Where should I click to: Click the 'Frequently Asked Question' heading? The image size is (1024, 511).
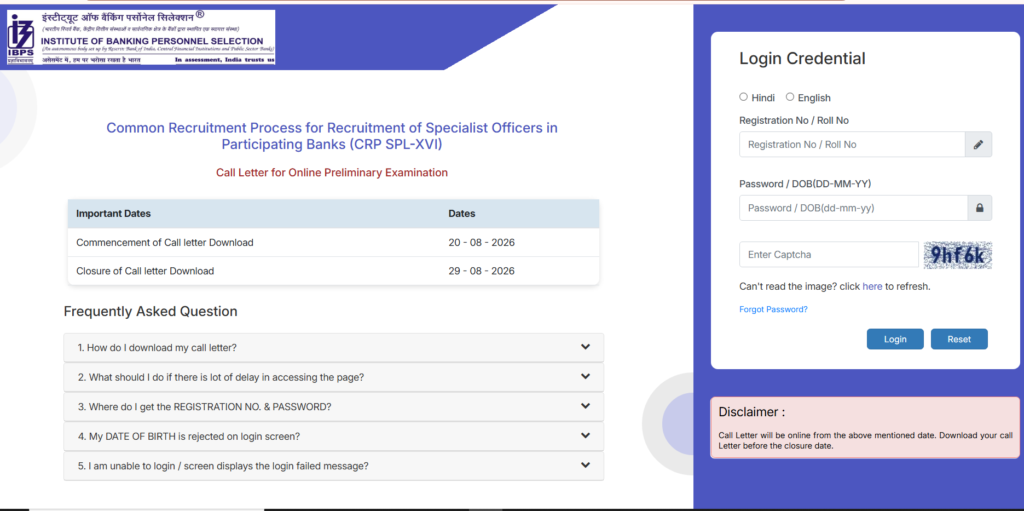(150, 312)
